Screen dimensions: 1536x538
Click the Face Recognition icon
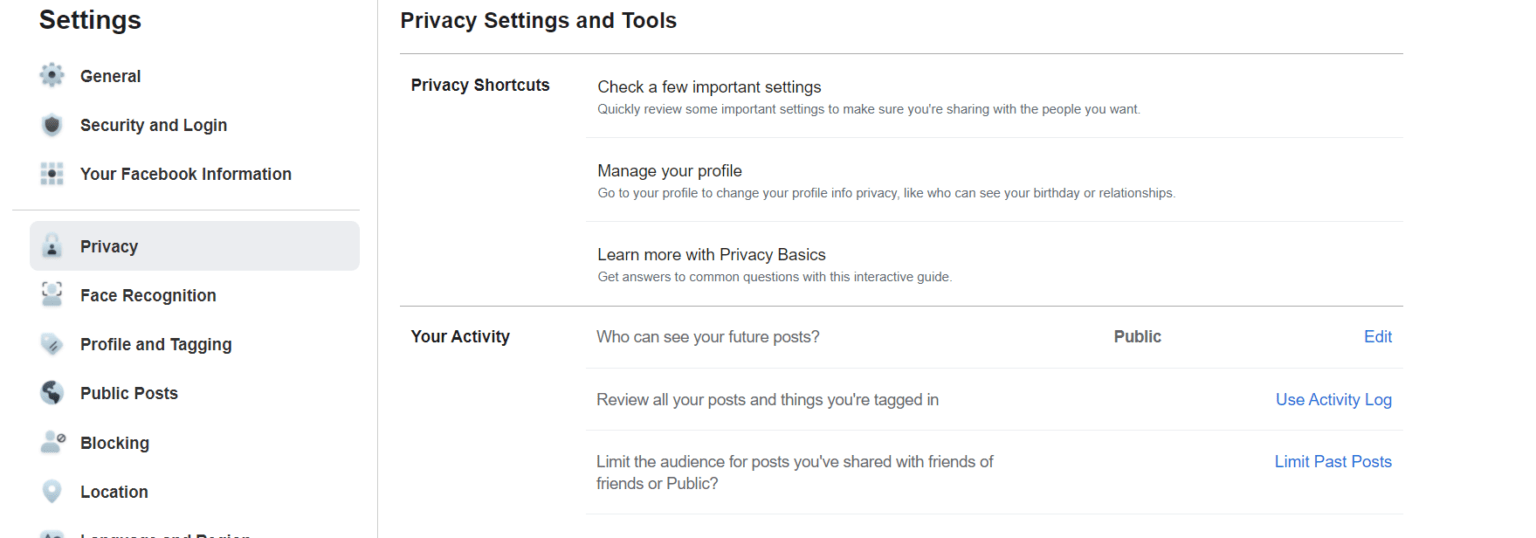pos(52,295)
